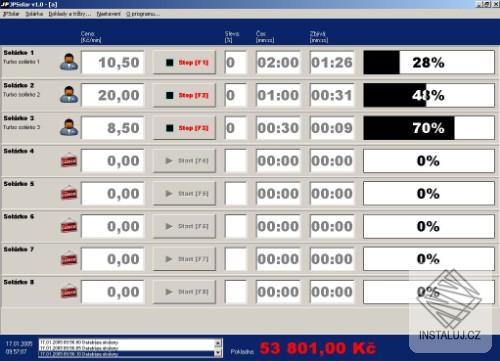Click the price field showing 8,50
The width and height of the screenshot is (500, 362).
tap(113, 128)
